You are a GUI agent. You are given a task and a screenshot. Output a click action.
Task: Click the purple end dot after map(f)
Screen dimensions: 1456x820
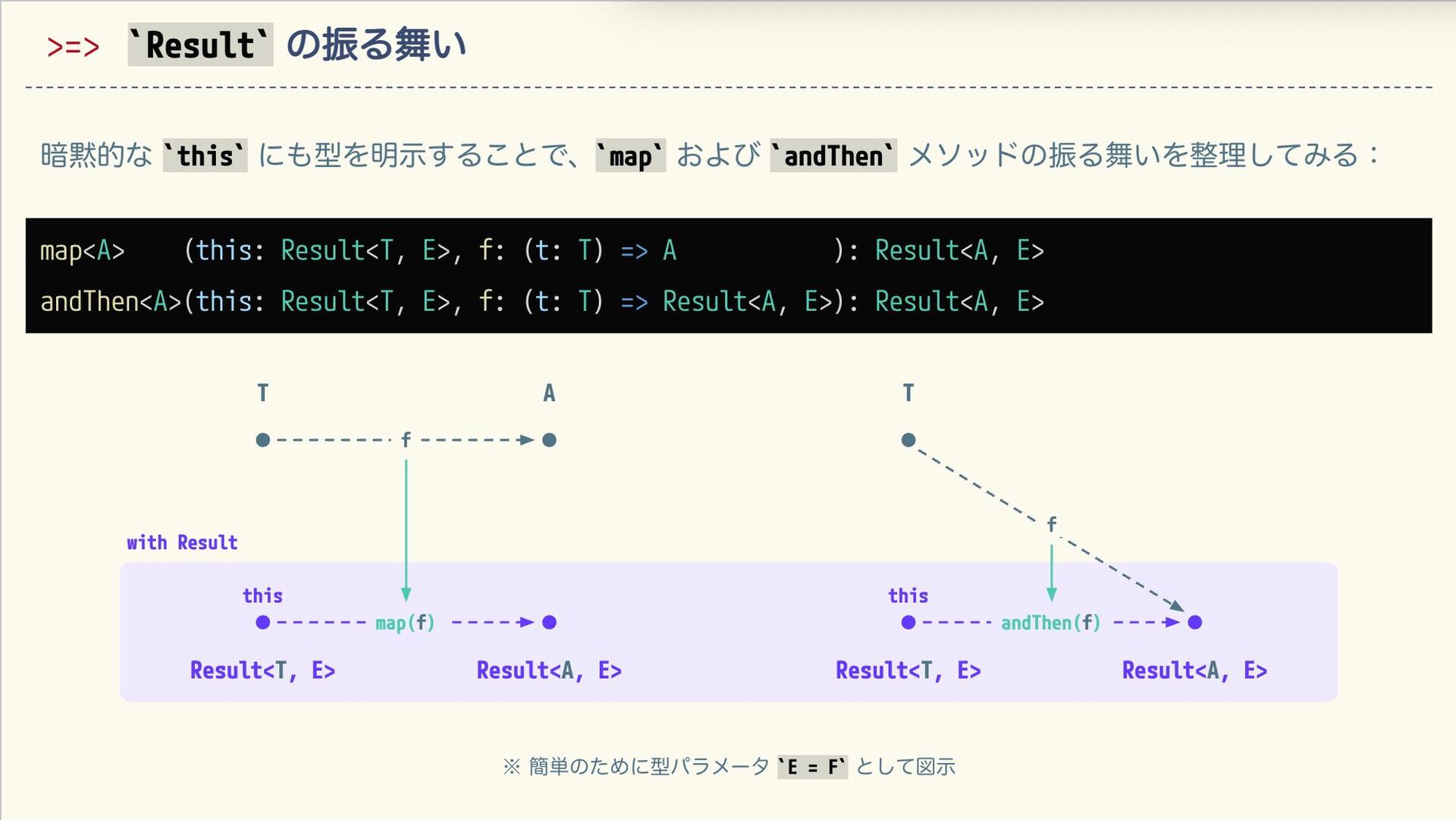pos(550,623)
